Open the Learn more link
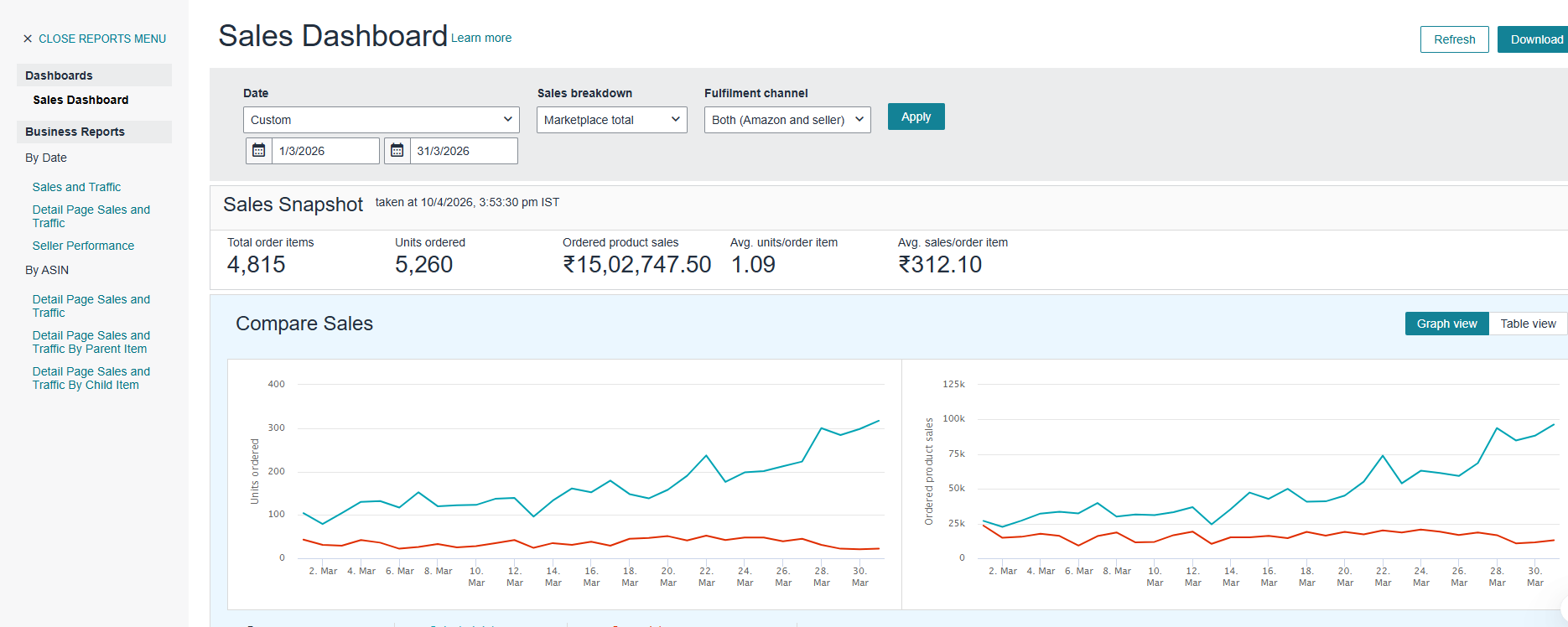The image size is (1568, 627). [481, 38]
